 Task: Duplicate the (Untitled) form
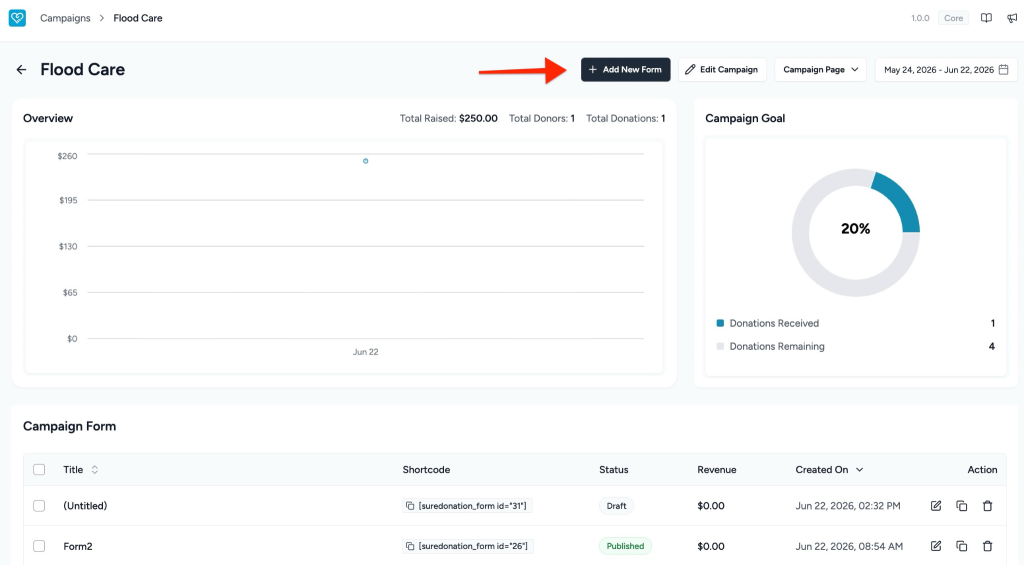click(x=961, y=506)
